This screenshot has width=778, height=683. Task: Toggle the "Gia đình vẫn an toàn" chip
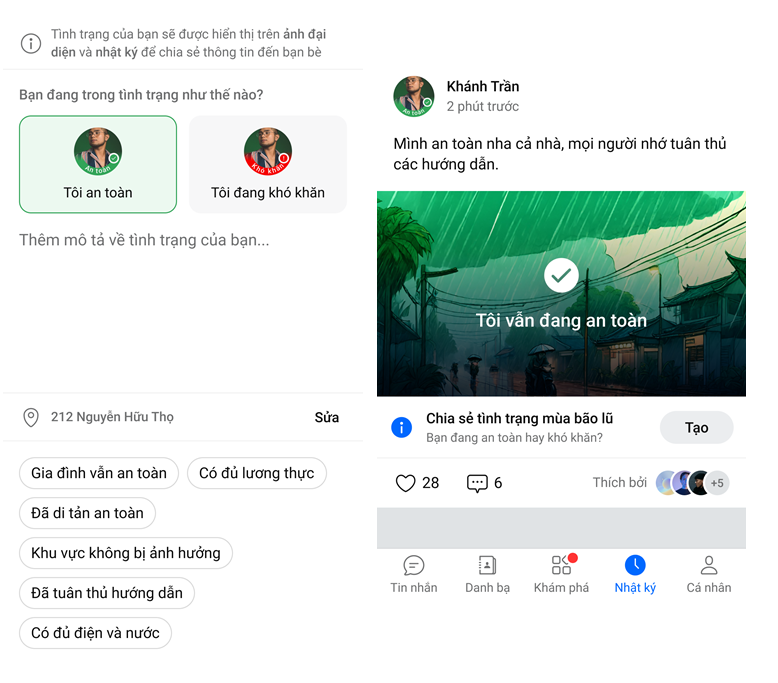[x=99, y=473]
